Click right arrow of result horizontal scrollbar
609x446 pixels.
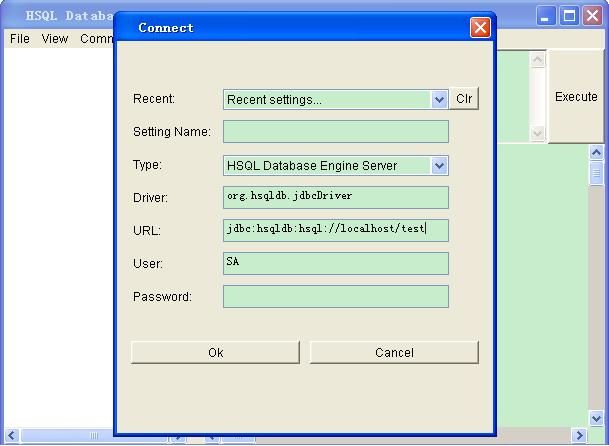click(580, 435)
